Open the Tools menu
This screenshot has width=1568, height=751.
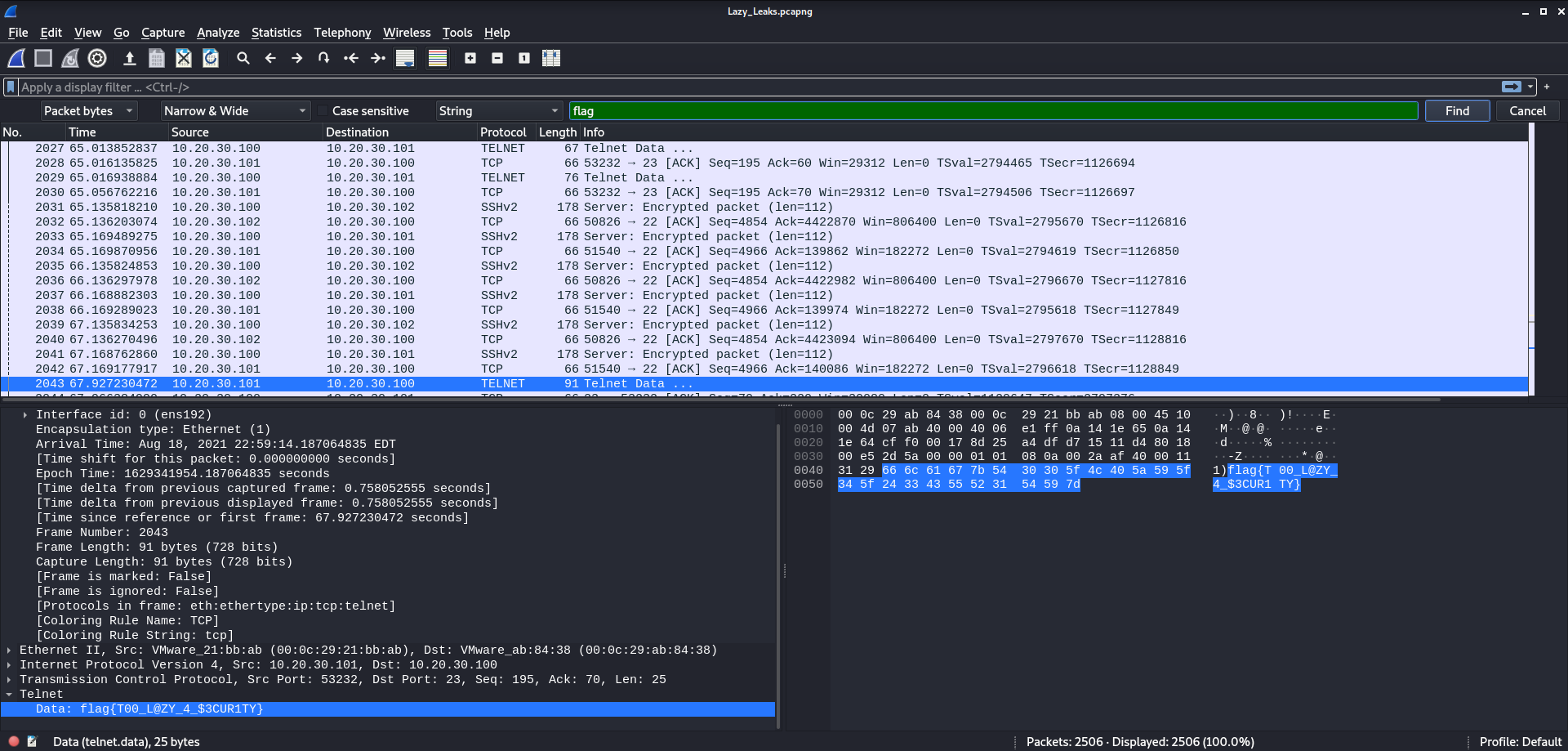(457, 33)
